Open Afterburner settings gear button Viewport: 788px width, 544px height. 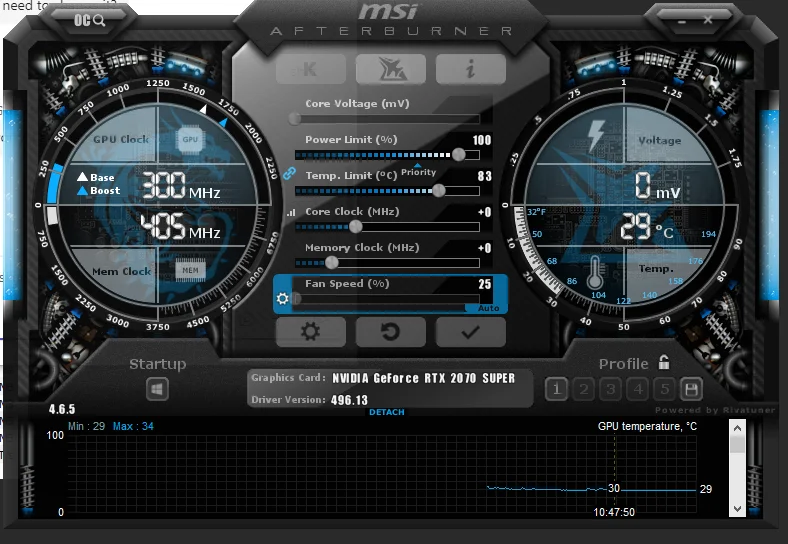click(x=311, y=332)
